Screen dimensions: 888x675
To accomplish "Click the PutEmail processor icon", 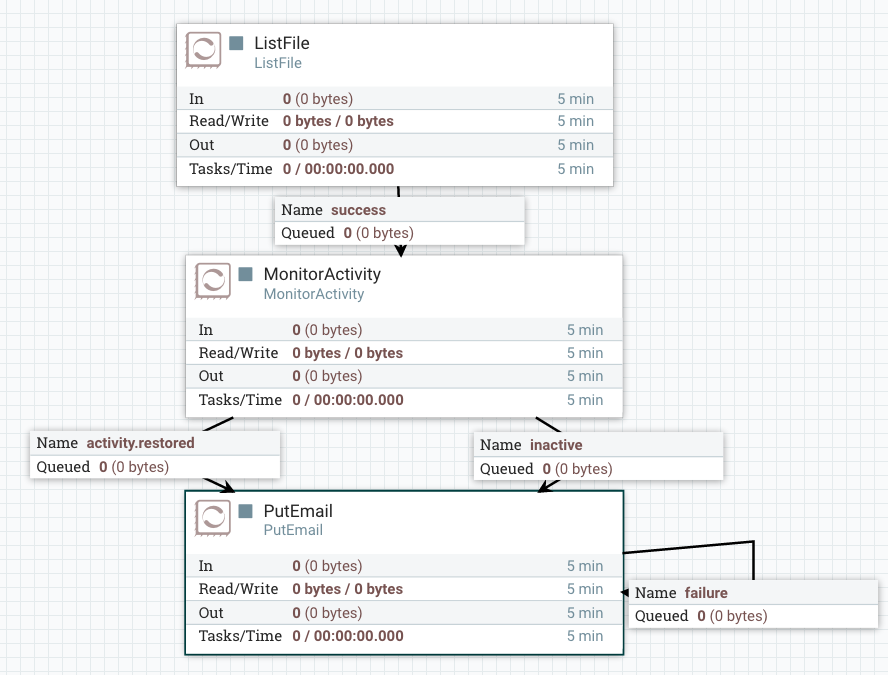I will [211, 518].
